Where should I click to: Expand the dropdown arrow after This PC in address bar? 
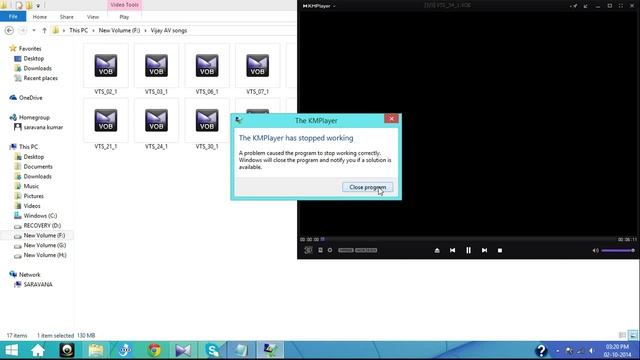pyautogui.click(x=93, y=30)
